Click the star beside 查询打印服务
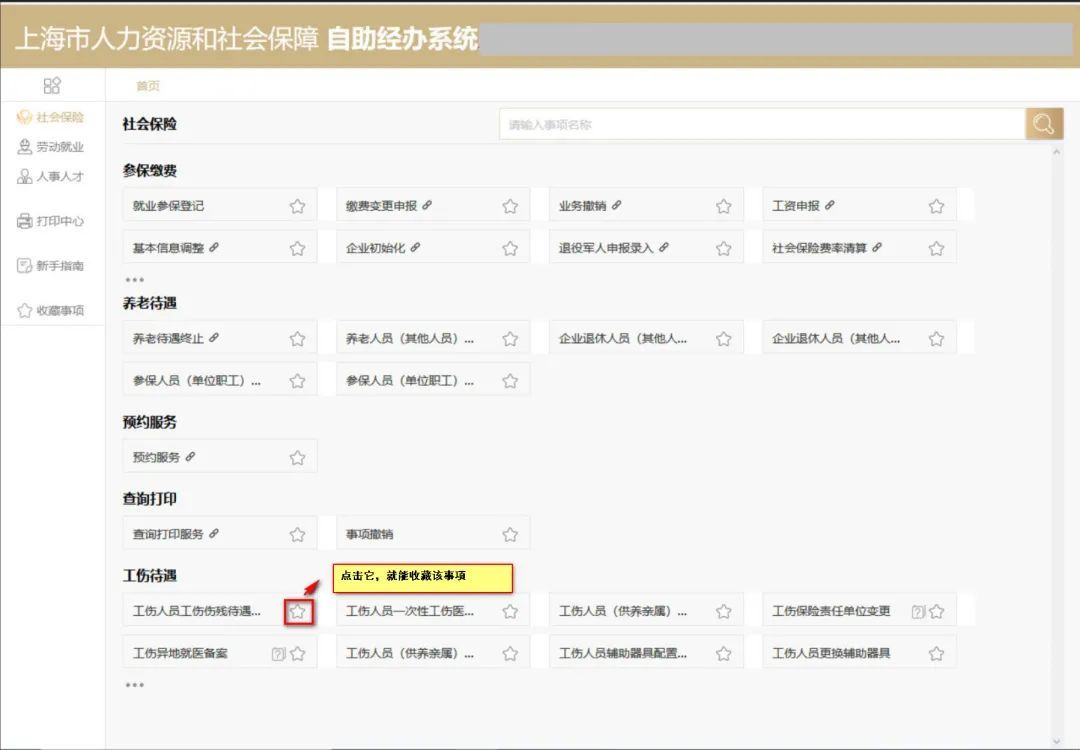Screen dimensions: 1080x750 (x=298, y=534)
